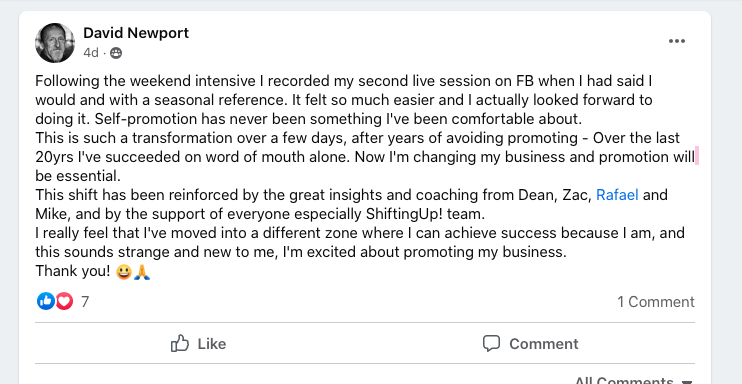Click David Newport's profile picture
This screenshot has width=742, height=384.
point(55,43)
